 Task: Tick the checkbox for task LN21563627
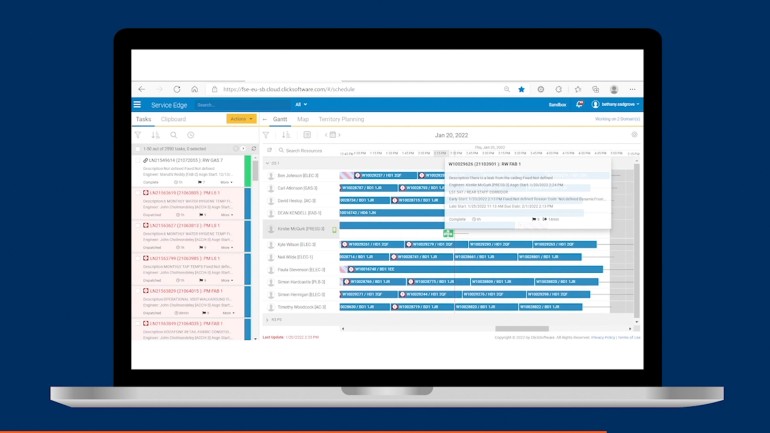(x=138, y=225)
